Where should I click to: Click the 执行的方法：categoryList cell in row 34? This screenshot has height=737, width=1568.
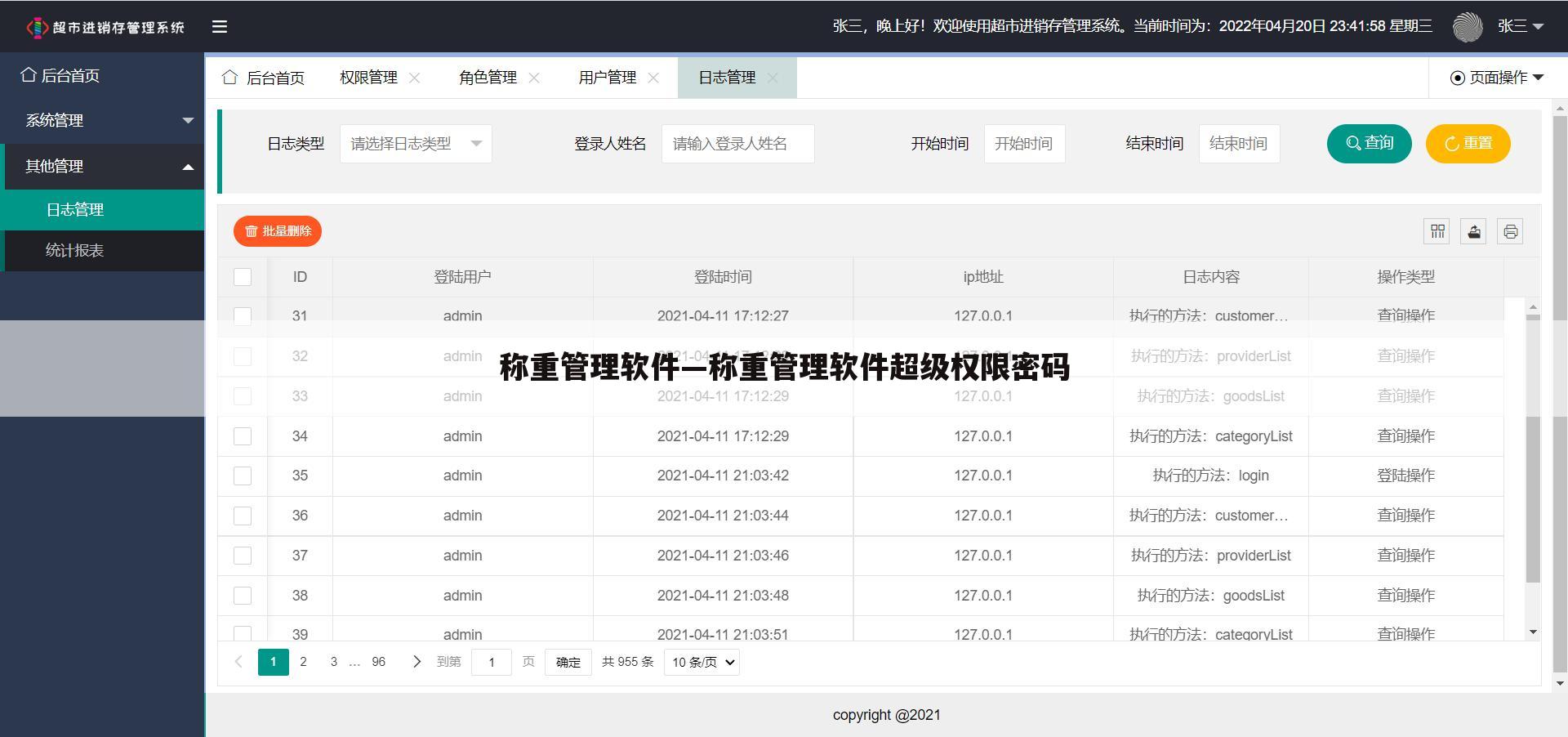click(1211, 436)
